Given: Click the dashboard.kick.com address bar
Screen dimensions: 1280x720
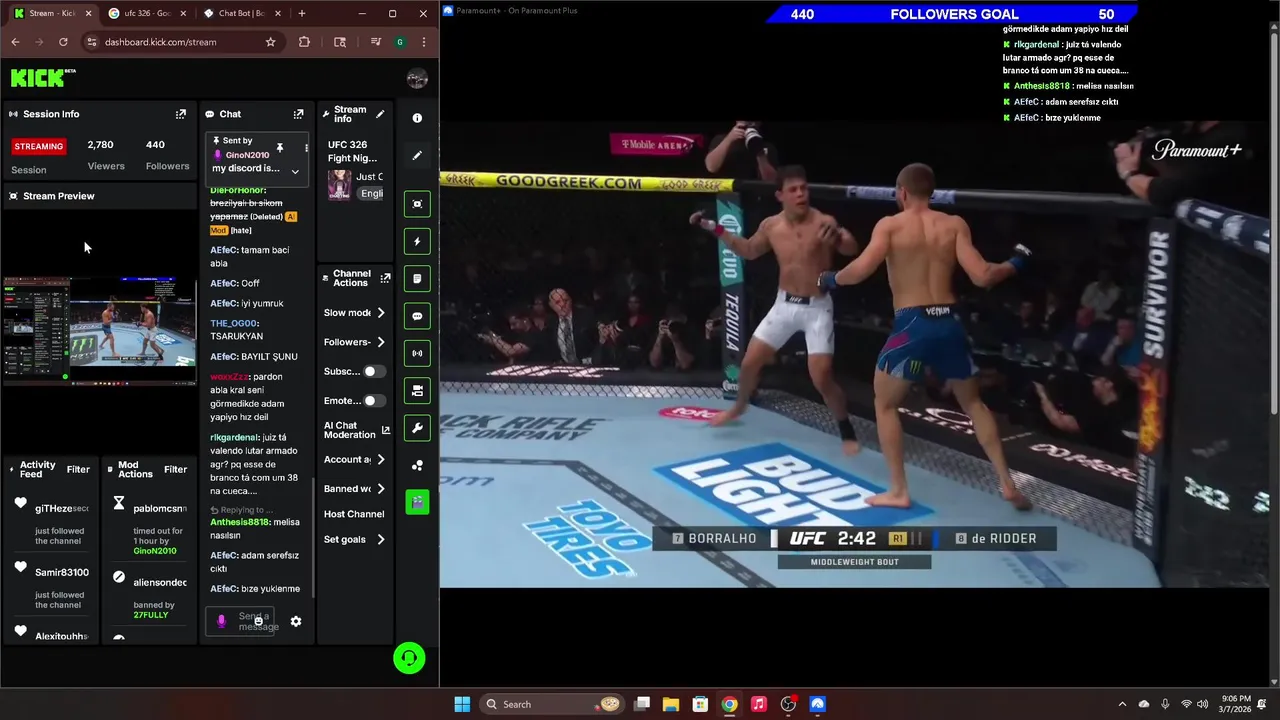Looking at the screenshot, I should (x=180, y=42).
